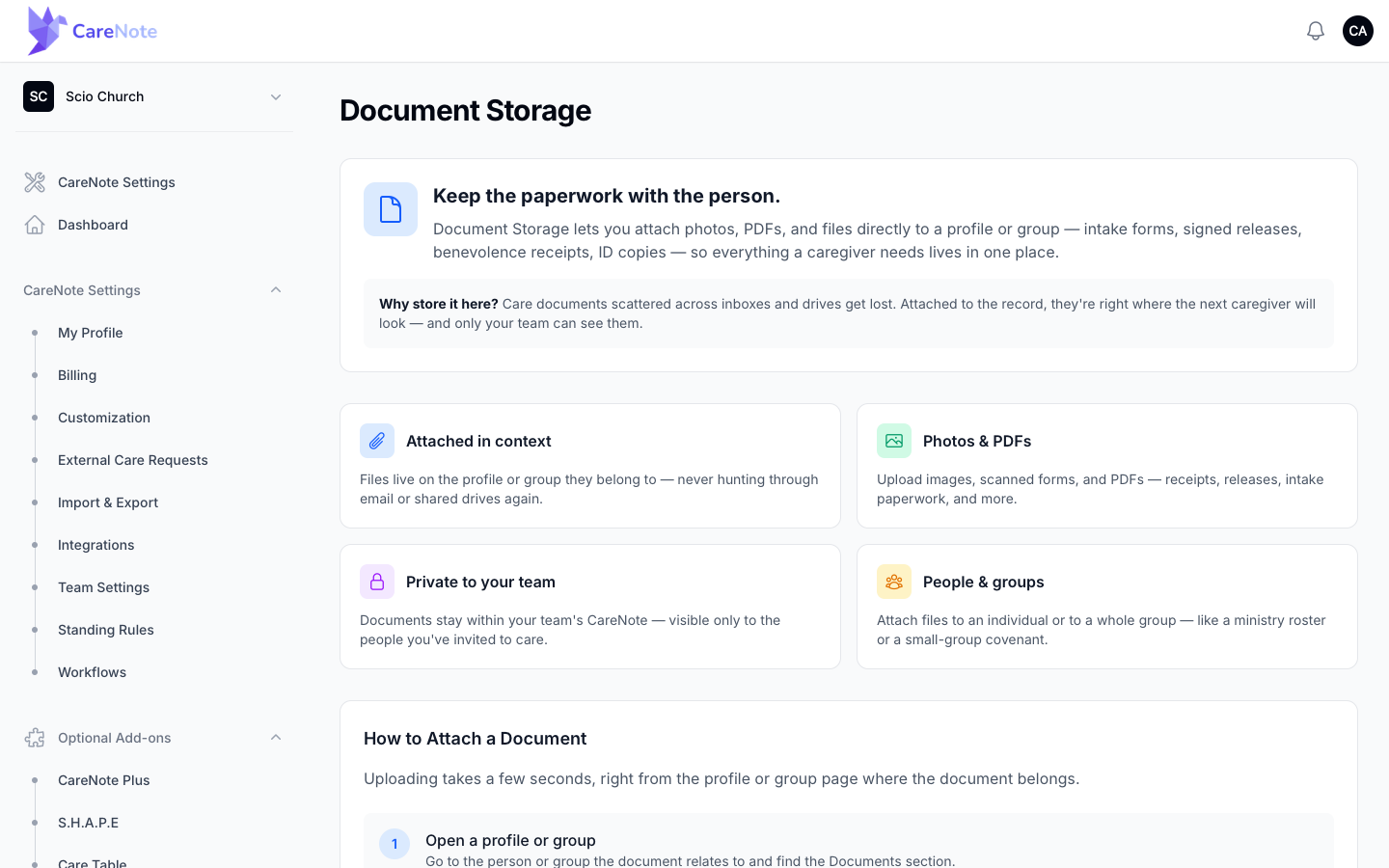Open Integrations page
Viewport: 1389px width, 868px height.
pos(96,545)
